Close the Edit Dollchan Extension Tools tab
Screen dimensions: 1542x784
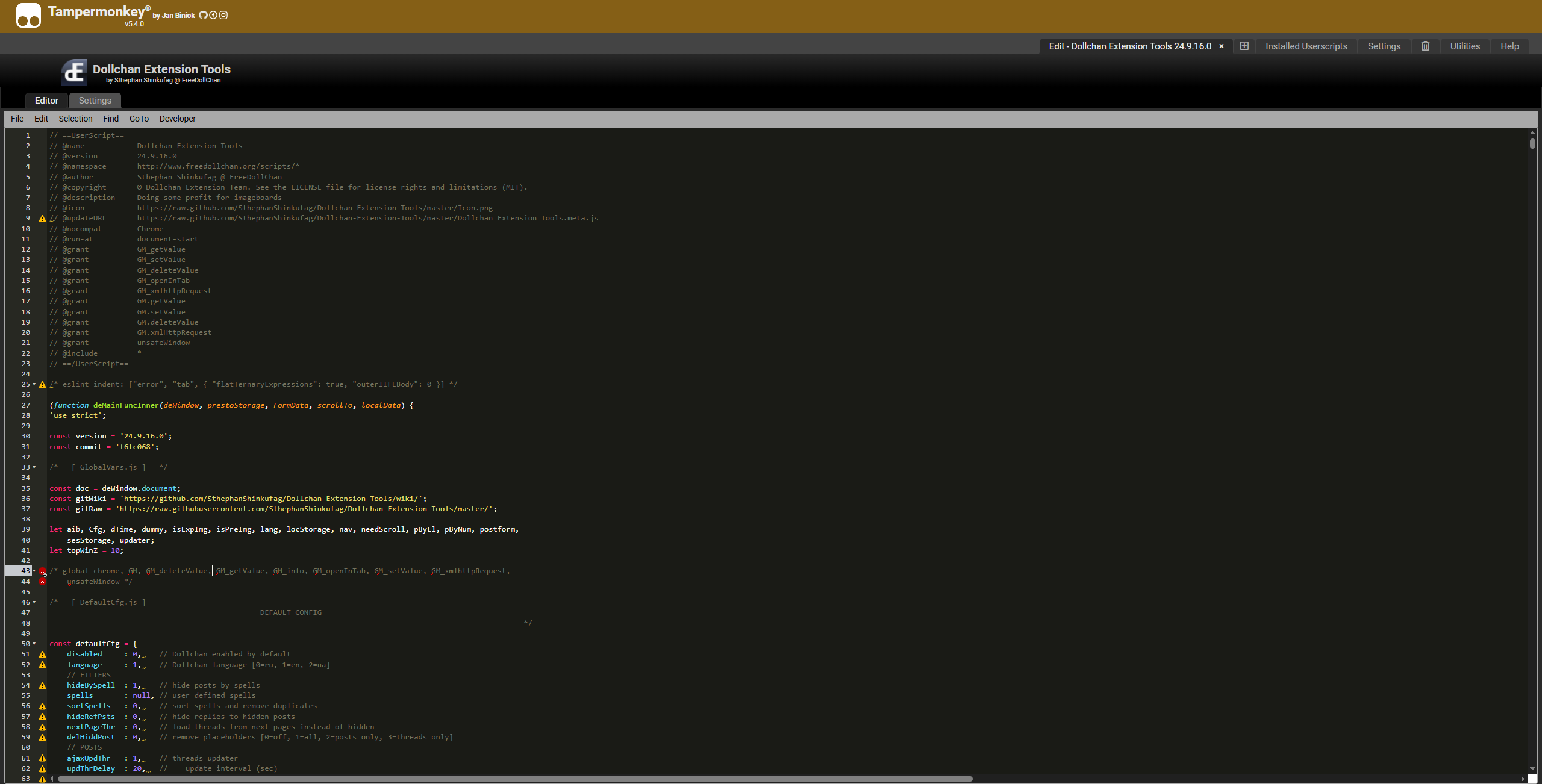pyautogui.click(x=1222, y=46)
